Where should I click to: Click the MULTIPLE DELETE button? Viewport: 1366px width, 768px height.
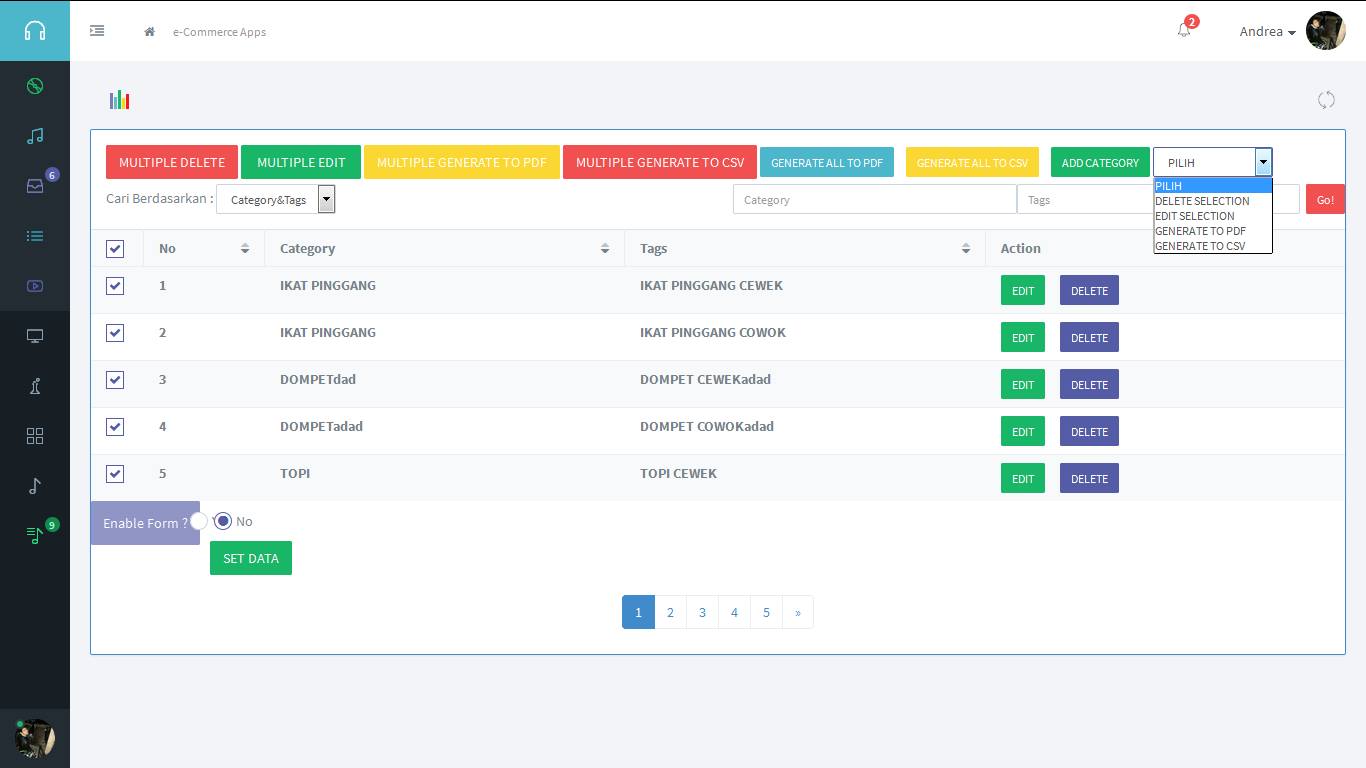(x=172, y=162)
